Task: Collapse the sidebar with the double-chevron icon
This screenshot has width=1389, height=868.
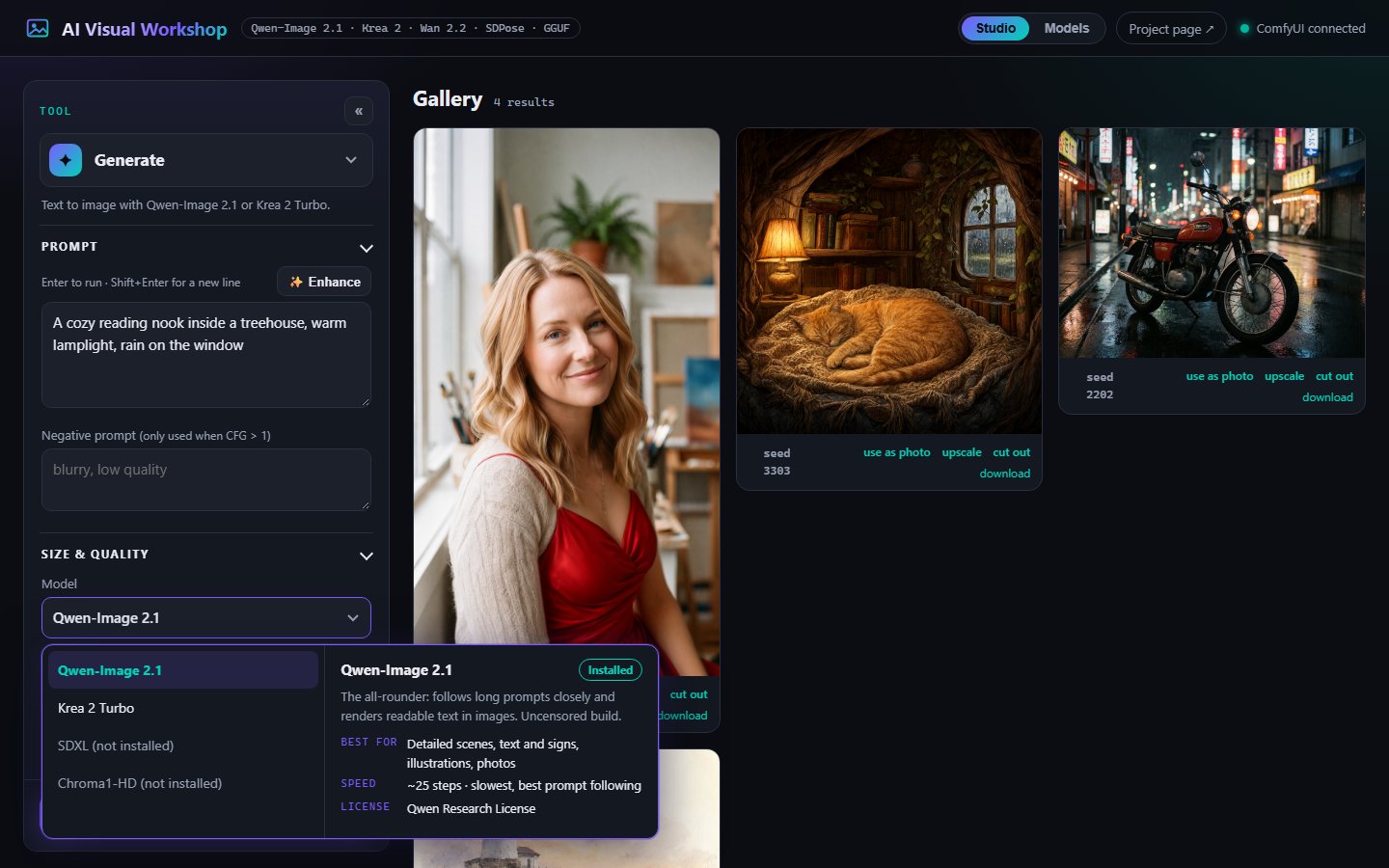Action: point(359,111)
